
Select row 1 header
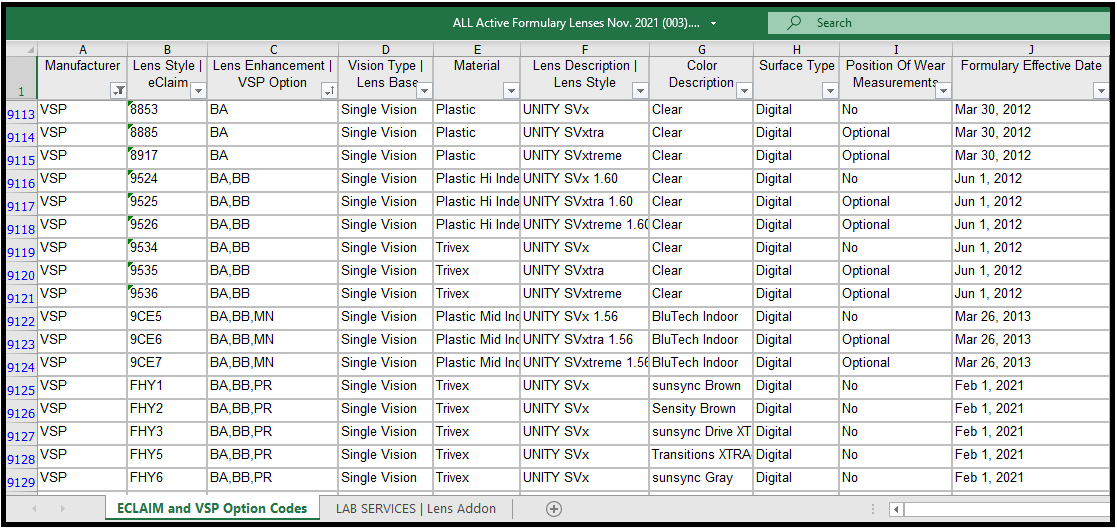click(21, 78)
